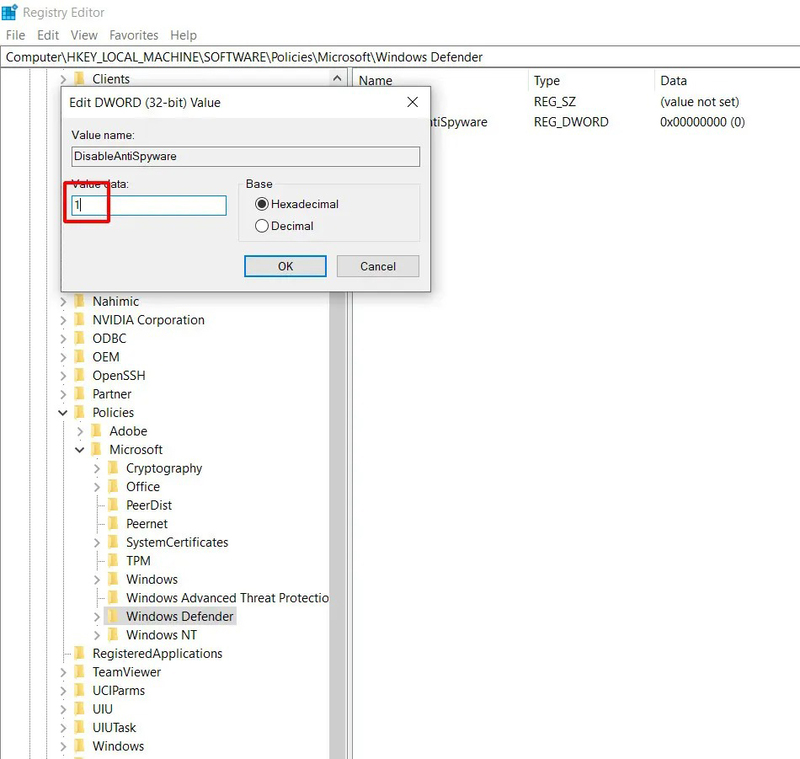The width and height of the screenshot is (800, 759).
Task: Select the TeamViewer key
Action: (x=127, y=672)
